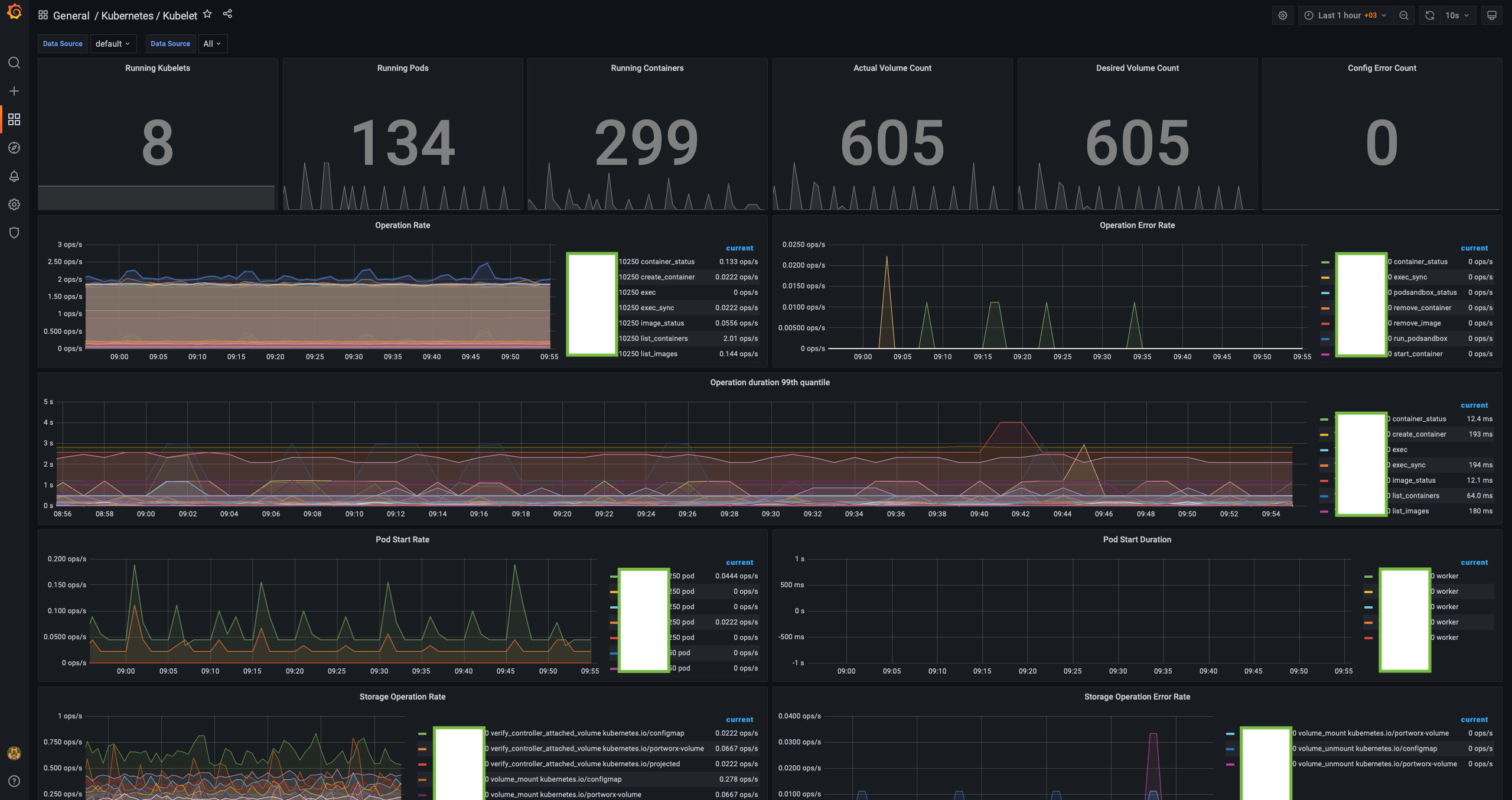Open the Pod Start Rate panel menu
The height and width of the screenshot is (800, 1512).
[403, 539]
